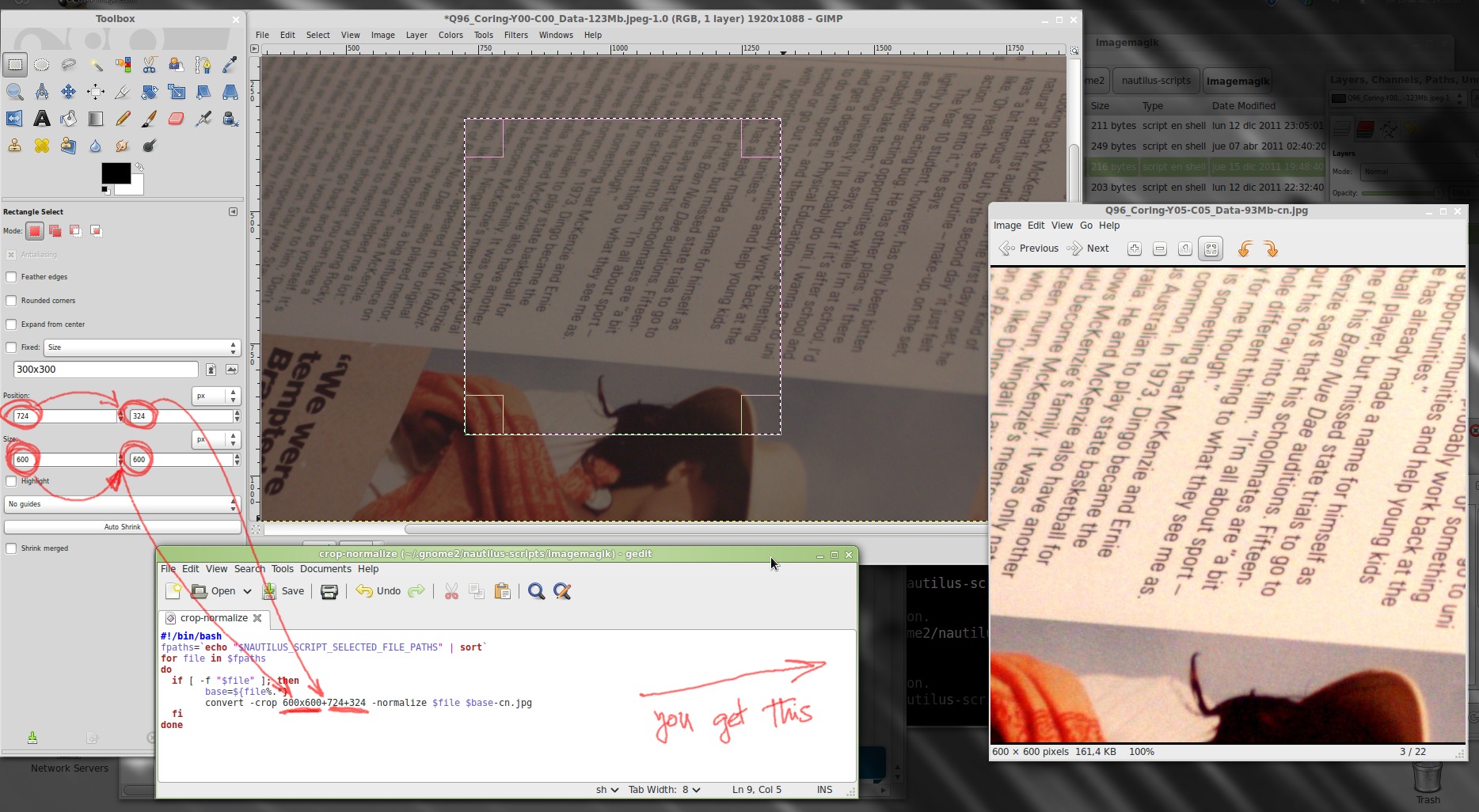Viewport: 1479px width, 812px height.
Task: Click the Auto Shrink button
Action: click(122, 526)
